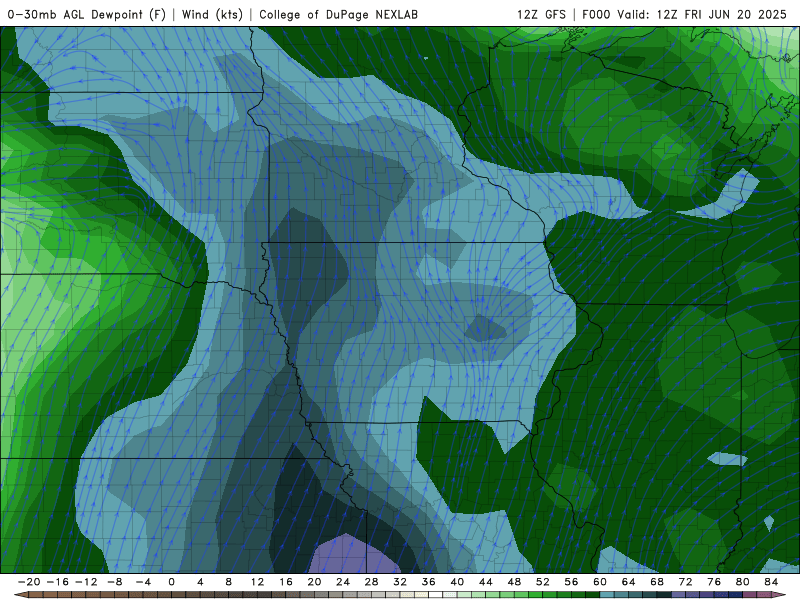
Task: Click the "44" legend value
Action: [486, 582]
